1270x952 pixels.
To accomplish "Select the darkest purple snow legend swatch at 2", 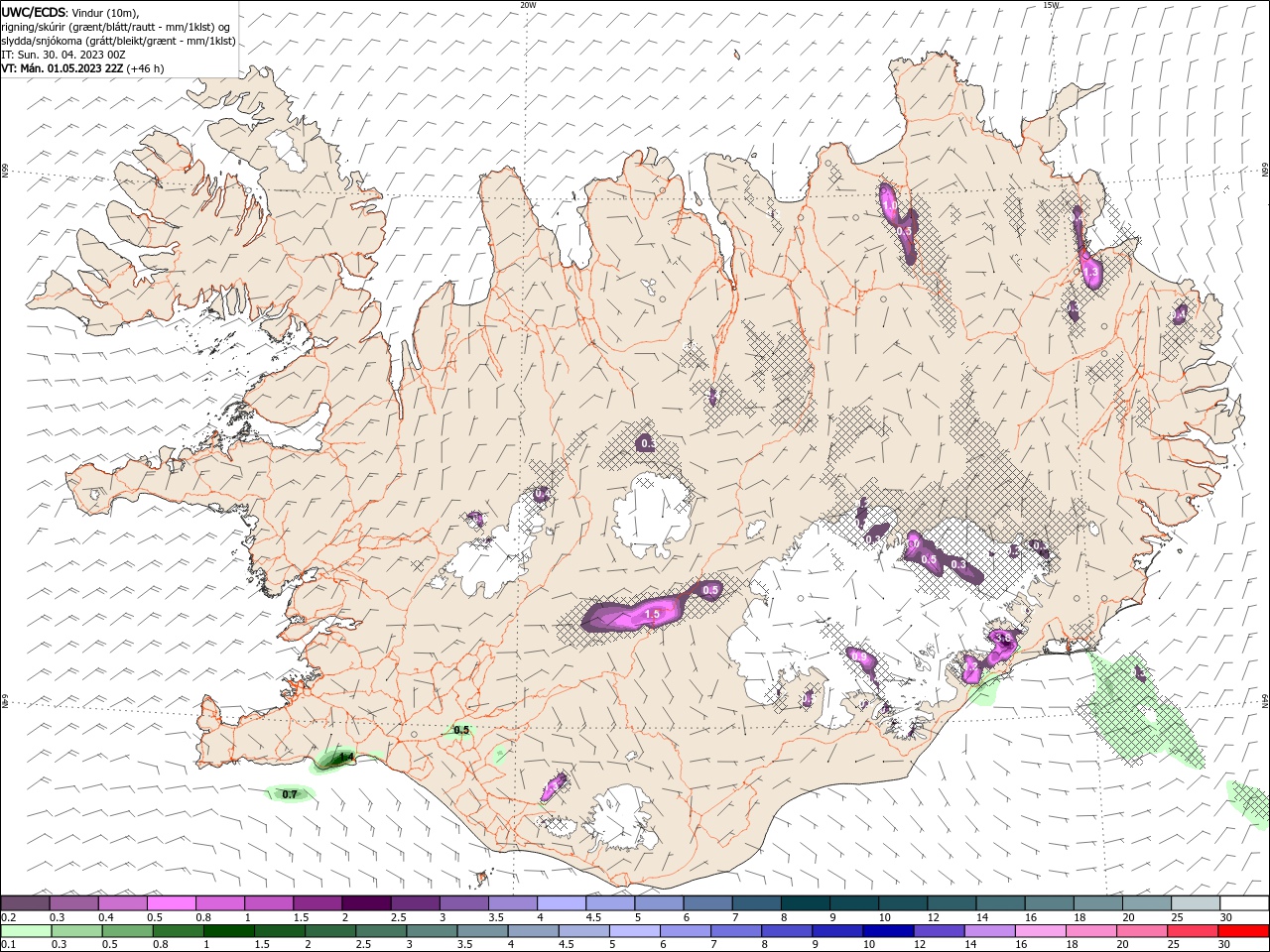I will [365, 903].
